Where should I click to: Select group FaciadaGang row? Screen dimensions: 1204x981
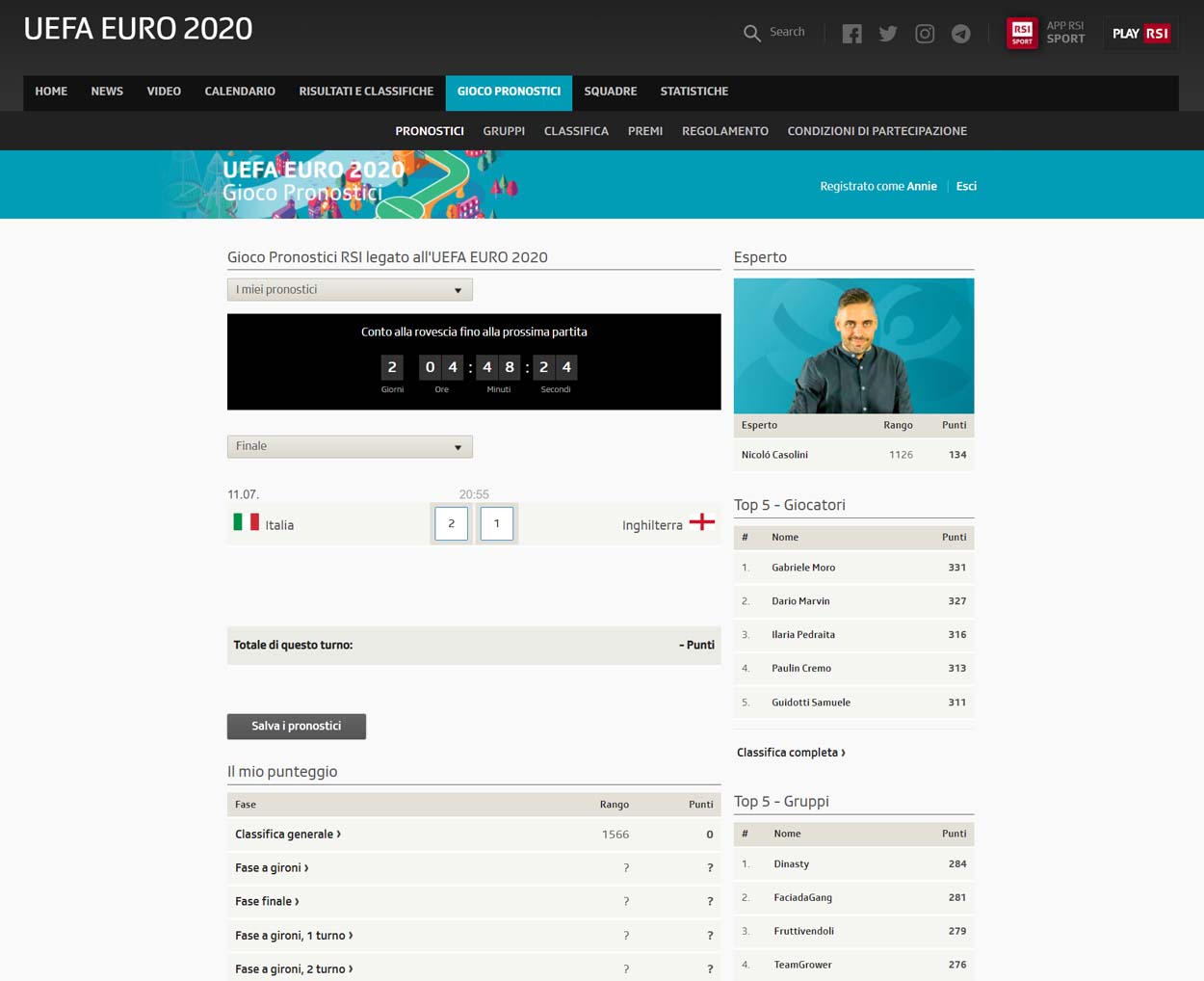click(x=853, y=898)
